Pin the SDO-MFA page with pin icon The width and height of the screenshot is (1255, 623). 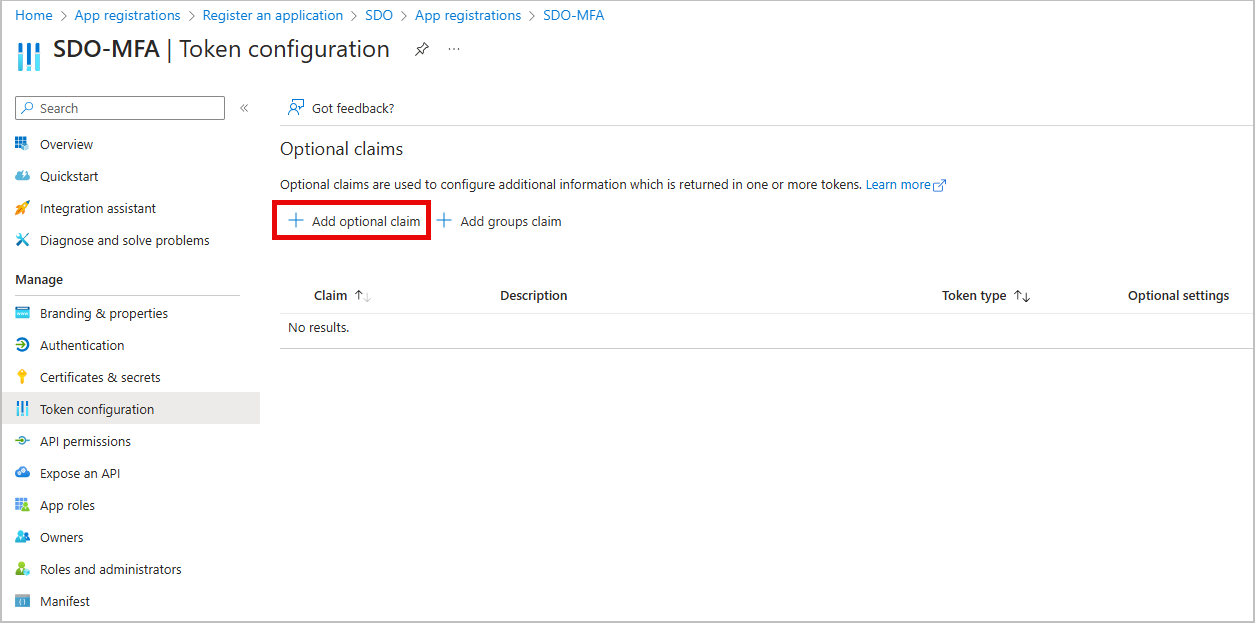(x=422, y=49)
